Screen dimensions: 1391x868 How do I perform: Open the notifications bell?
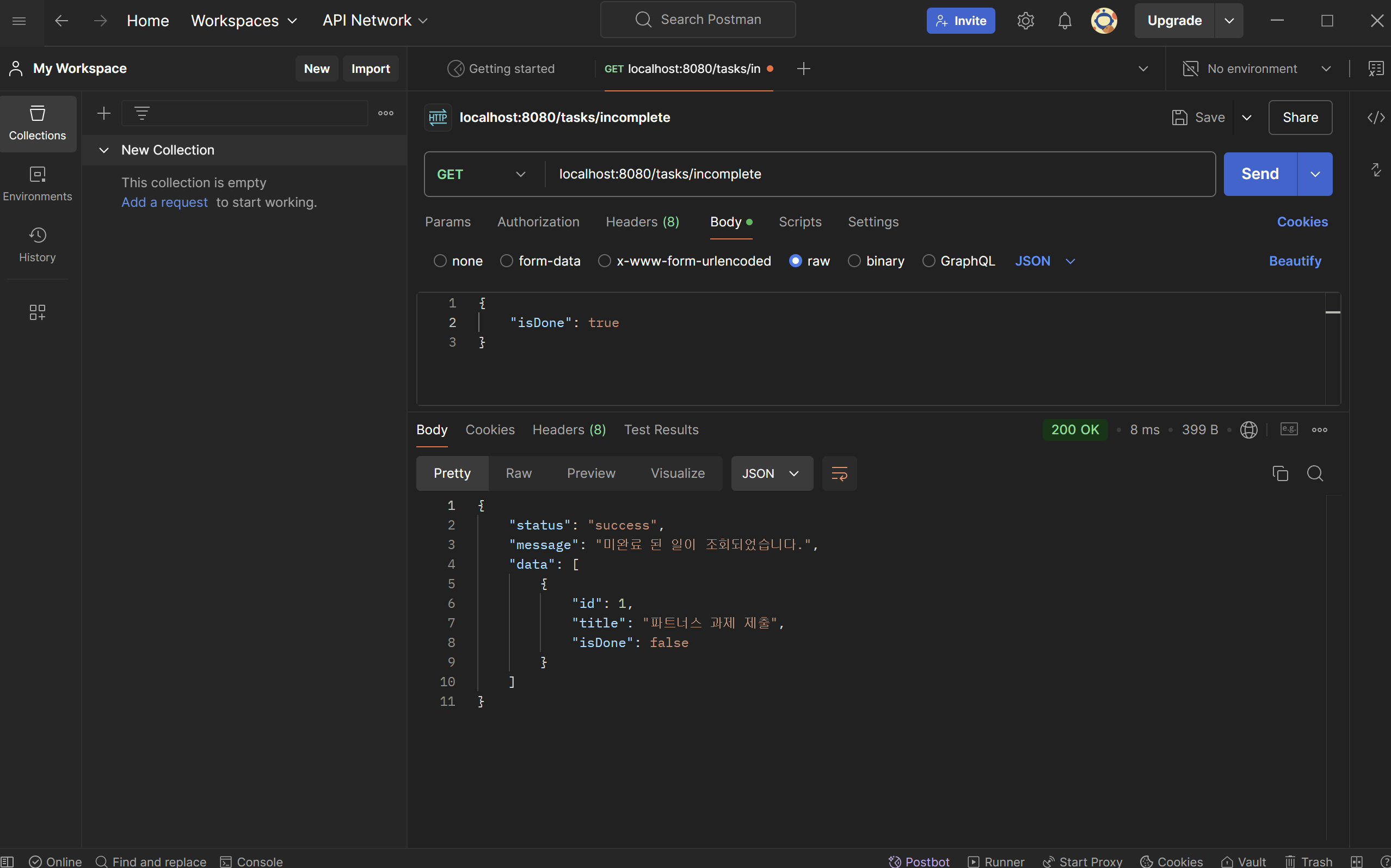1064,21
